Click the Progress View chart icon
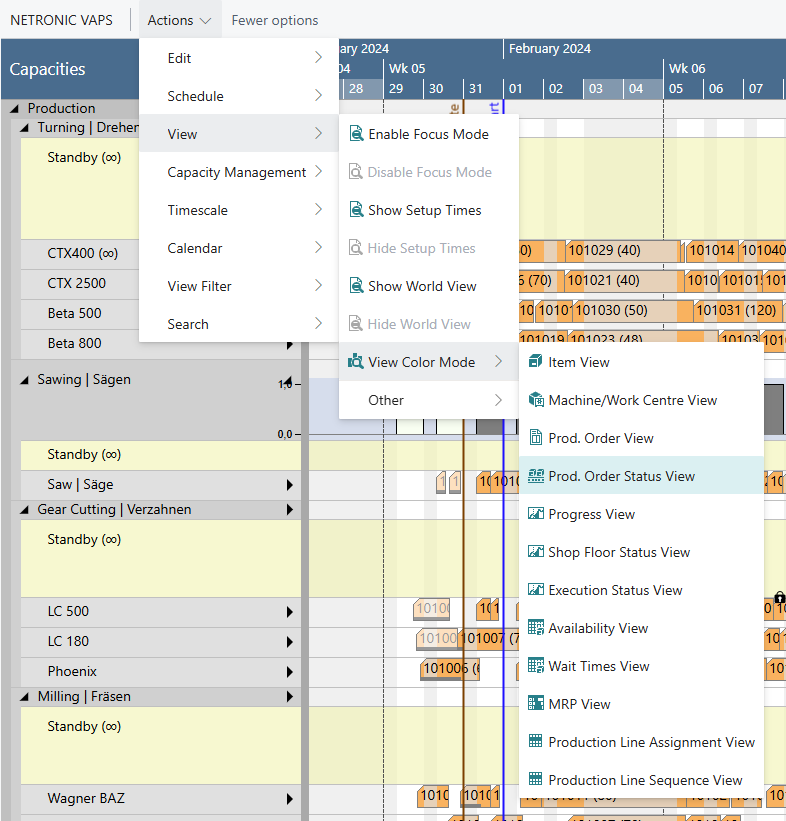786x821 pixels. tap(536, 514)
